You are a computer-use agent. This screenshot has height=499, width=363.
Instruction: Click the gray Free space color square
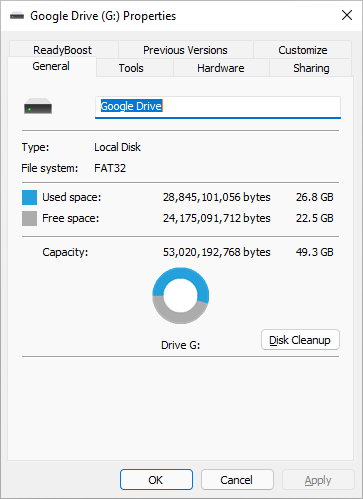[29, 219]
